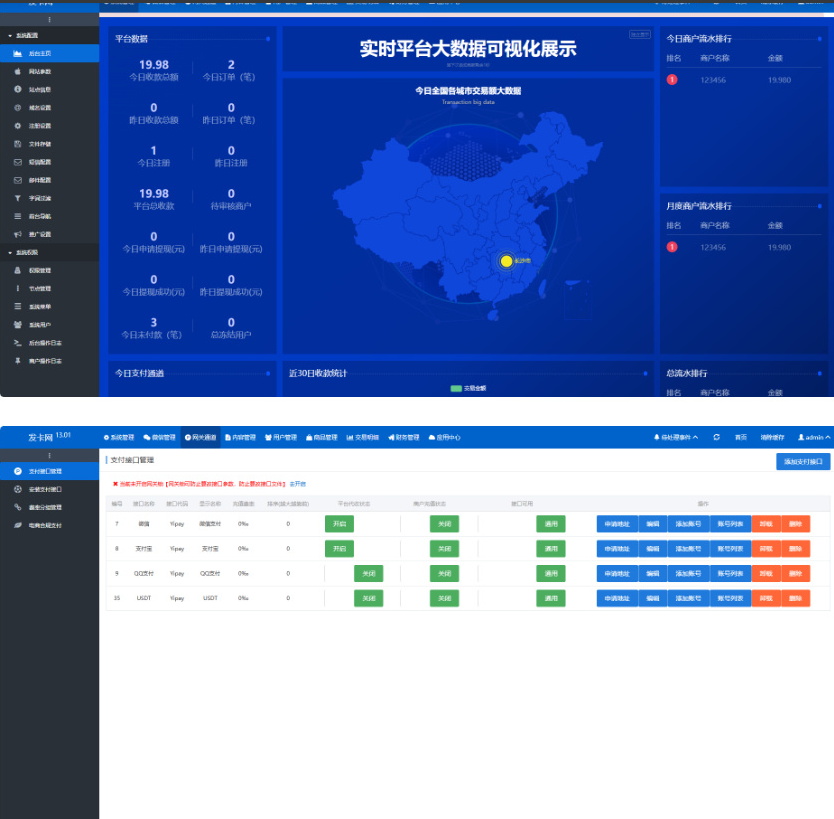Open the 应用中心 top menu
The height and width of the screenshot is (819, 834).
point(445,437)
